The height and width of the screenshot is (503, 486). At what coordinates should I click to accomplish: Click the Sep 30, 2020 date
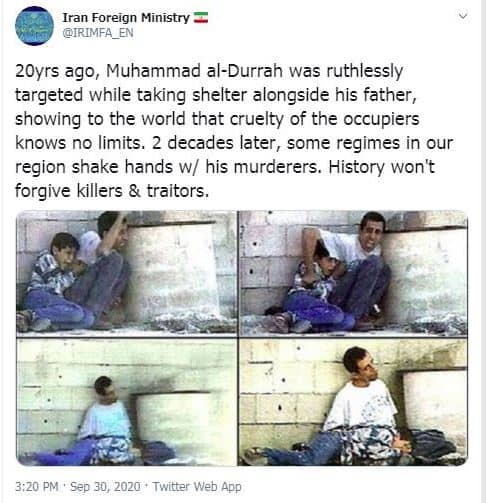click(x=105, y=486)
